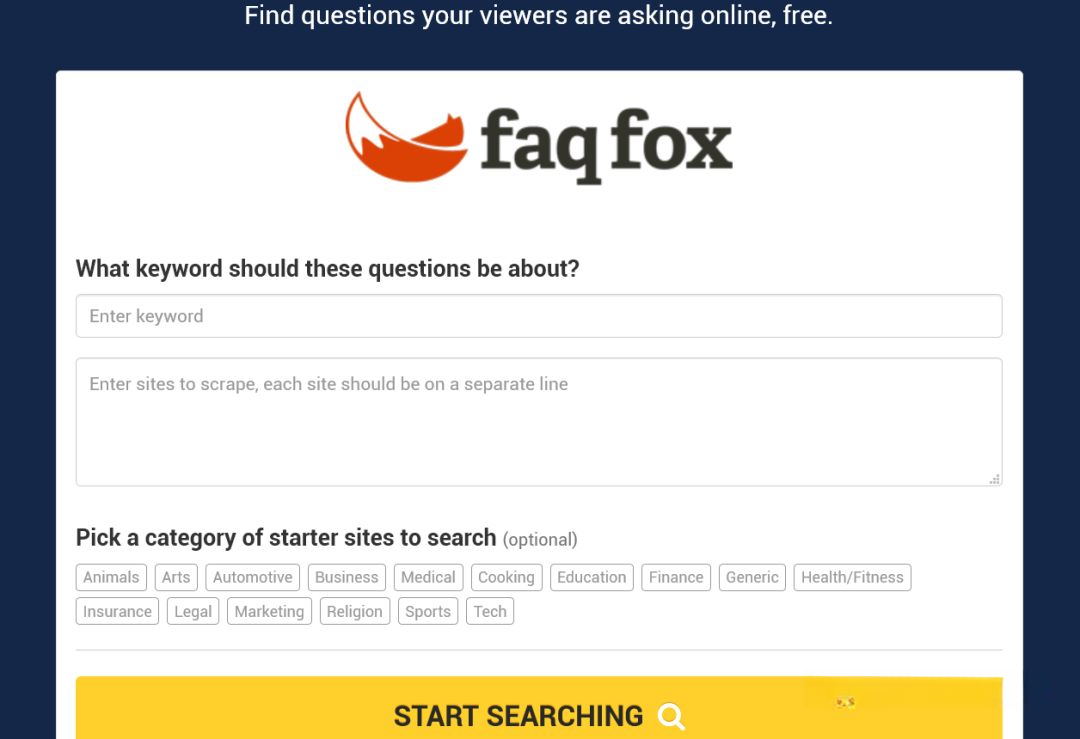Viewport: 1080px width, 739px height.
Task: Choose the Education category
Action: 592,577
